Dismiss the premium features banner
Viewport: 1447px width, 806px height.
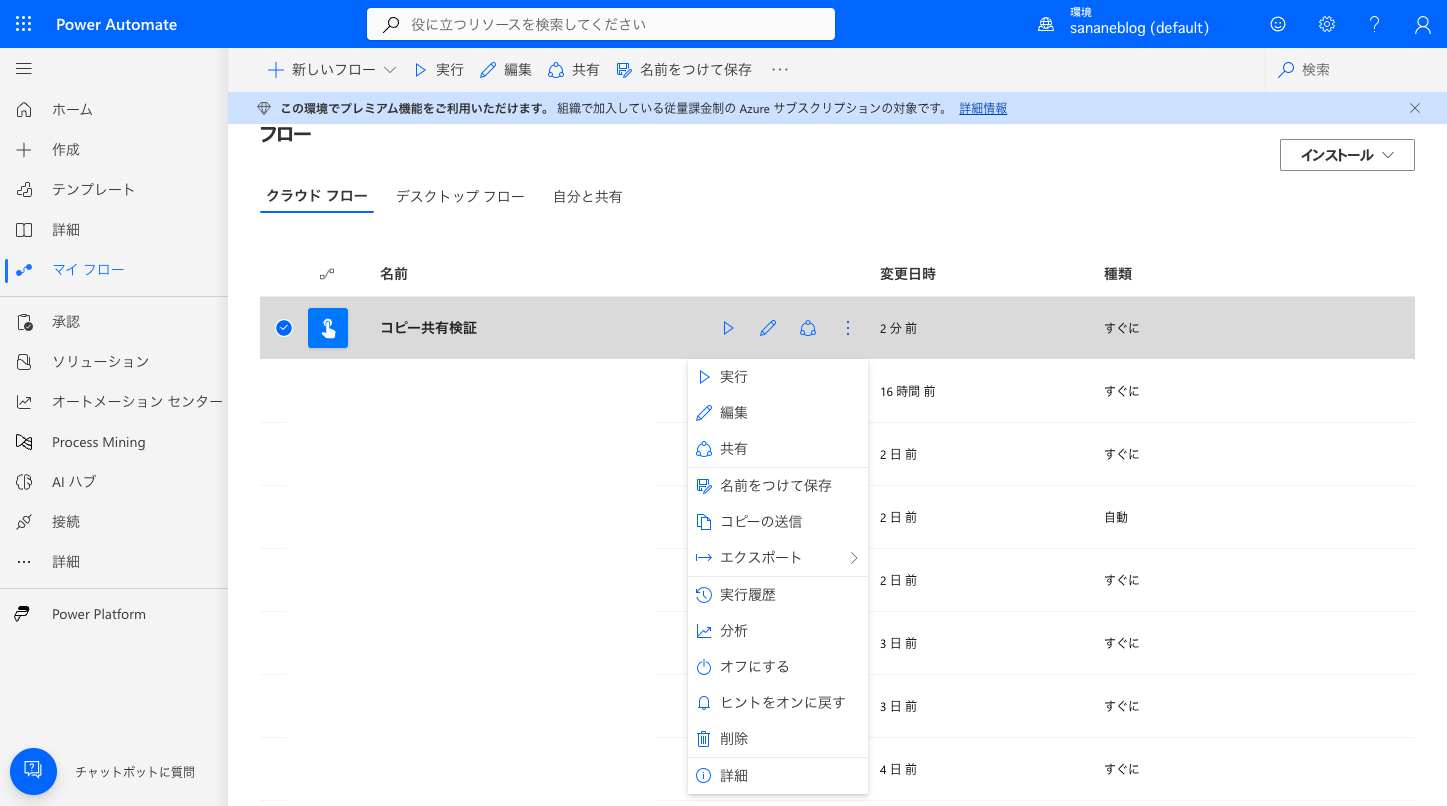(x=1414, y=108)
